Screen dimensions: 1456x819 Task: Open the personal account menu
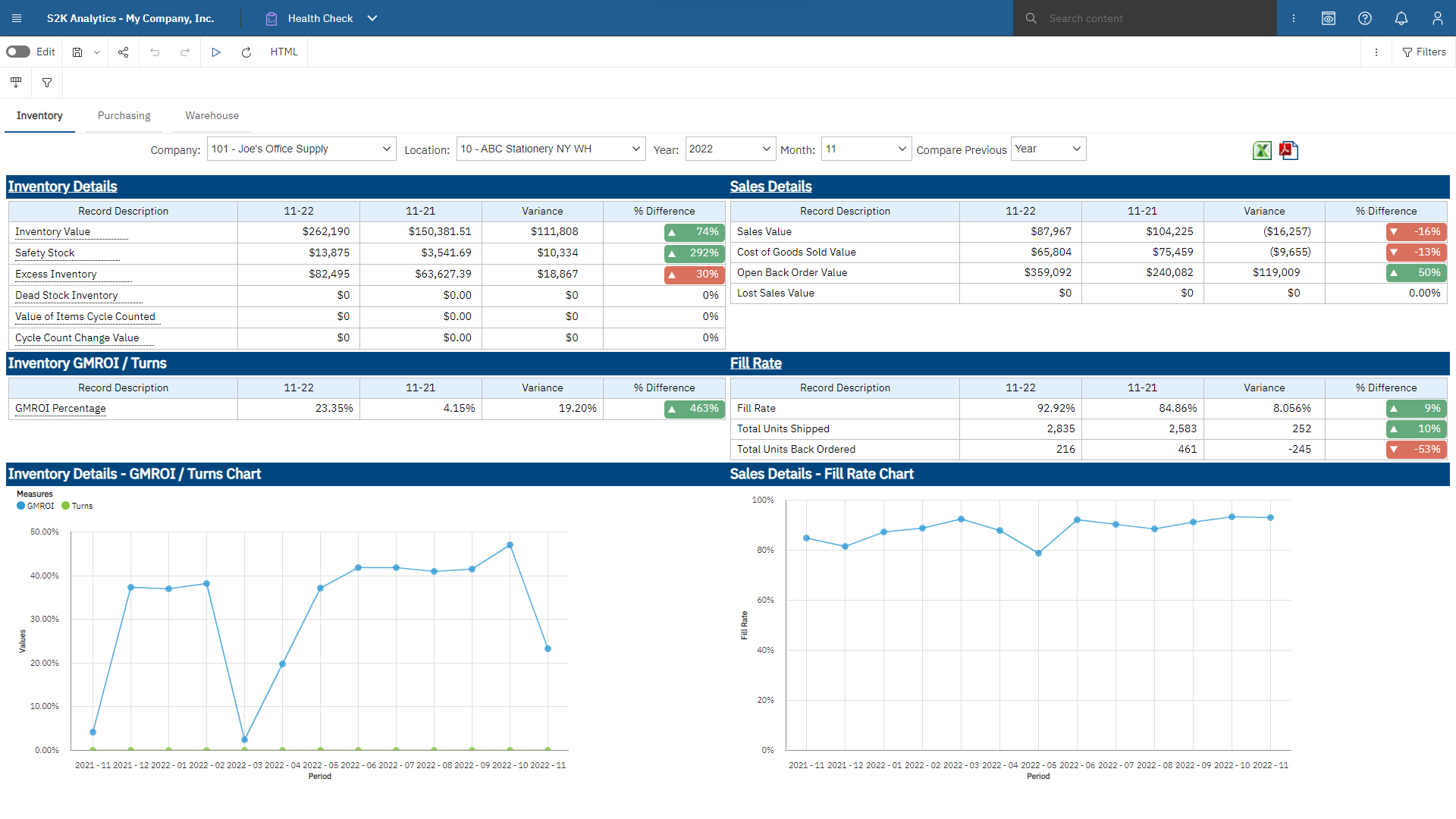(1437, 18)
